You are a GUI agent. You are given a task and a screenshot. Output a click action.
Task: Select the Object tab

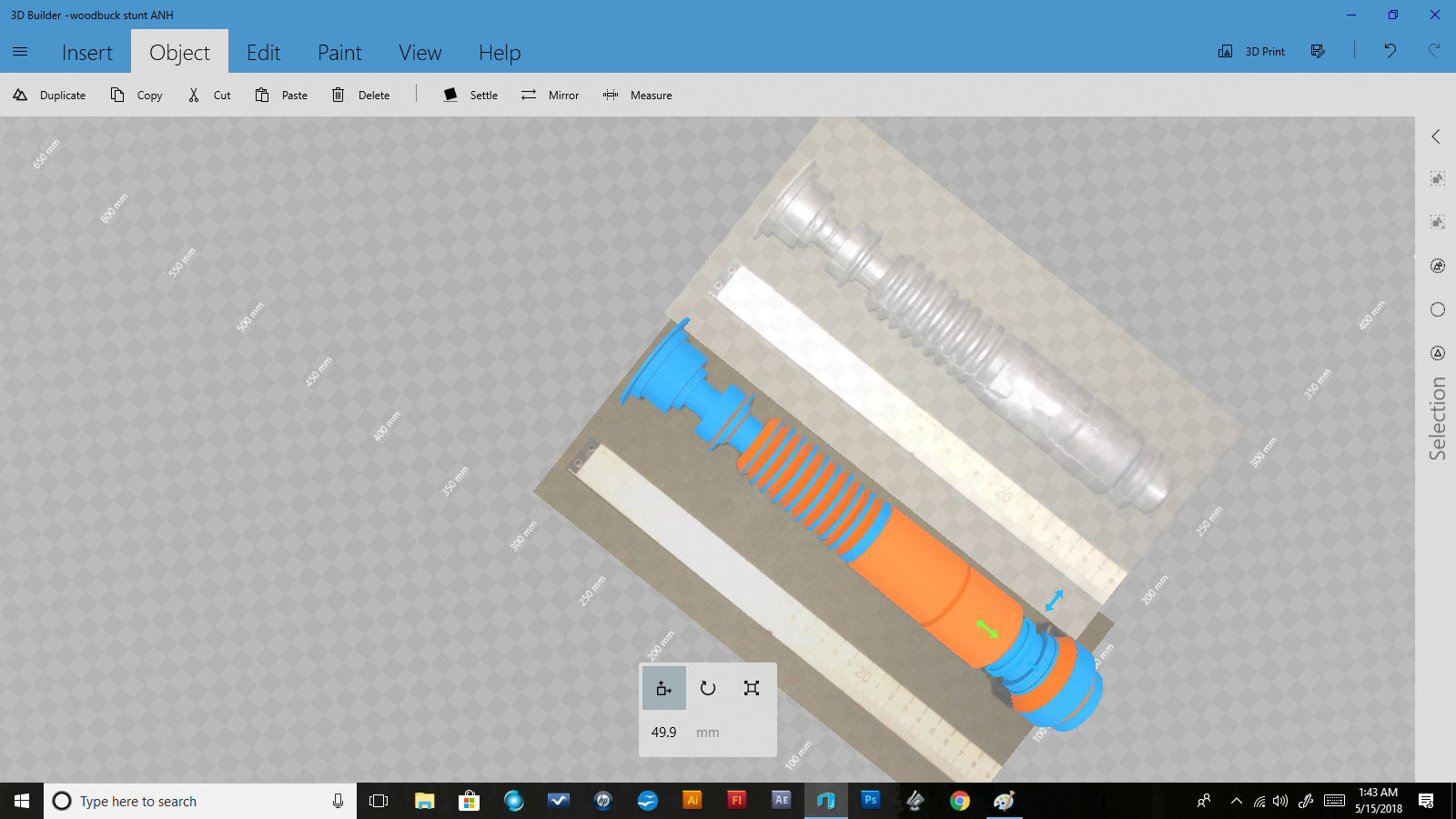[179, 53]
